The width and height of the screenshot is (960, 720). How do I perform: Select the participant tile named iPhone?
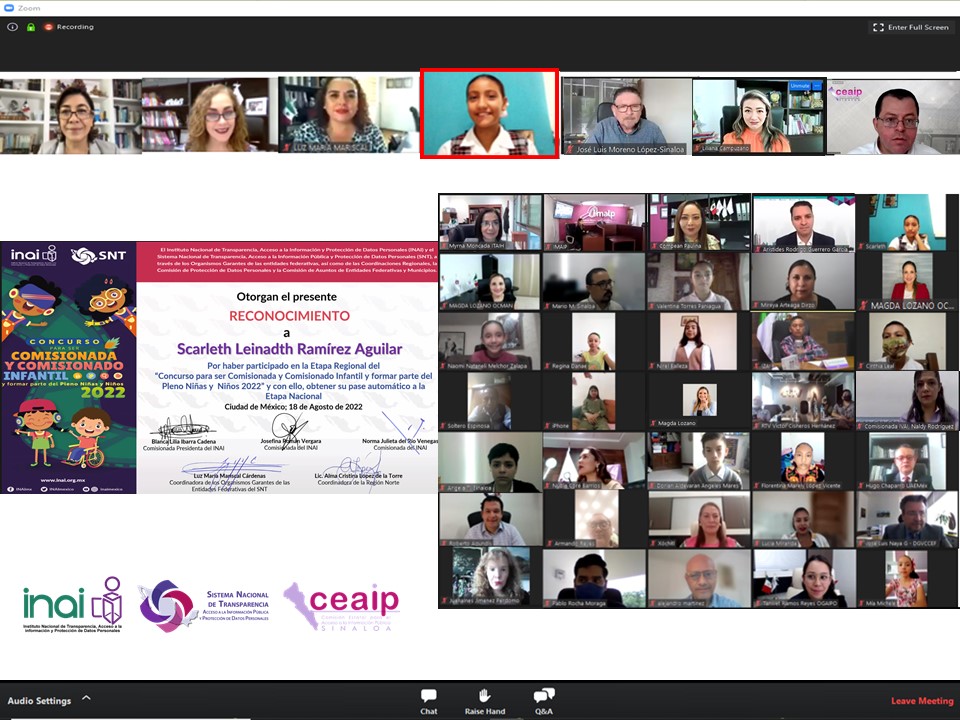tap(594, 401)
